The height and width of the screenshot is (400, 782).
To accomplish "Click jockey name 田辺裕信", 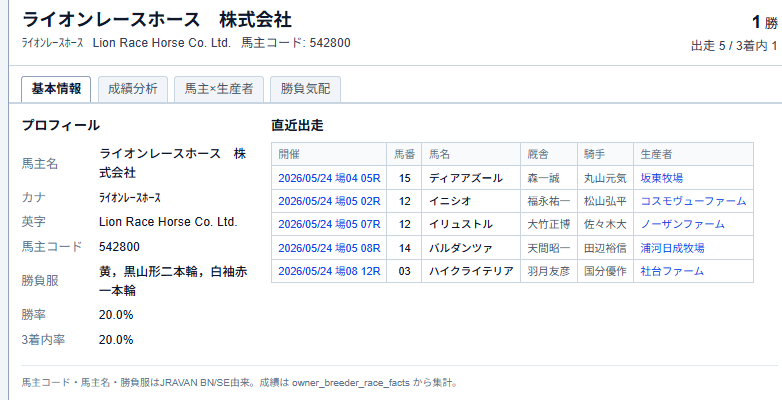I will click(605, 248).
